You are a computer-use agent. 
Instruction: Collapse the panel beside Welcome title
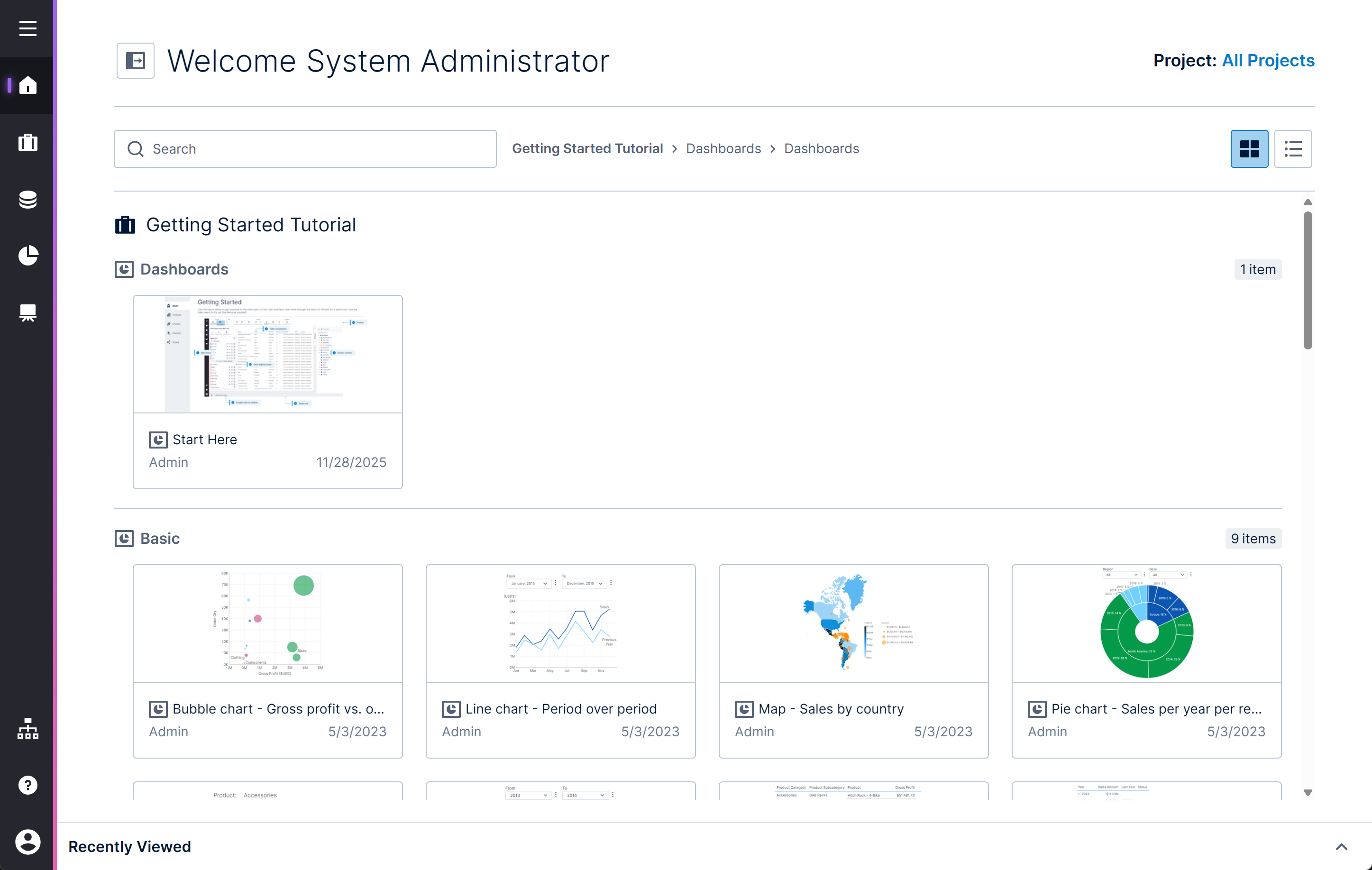(136, 60)
